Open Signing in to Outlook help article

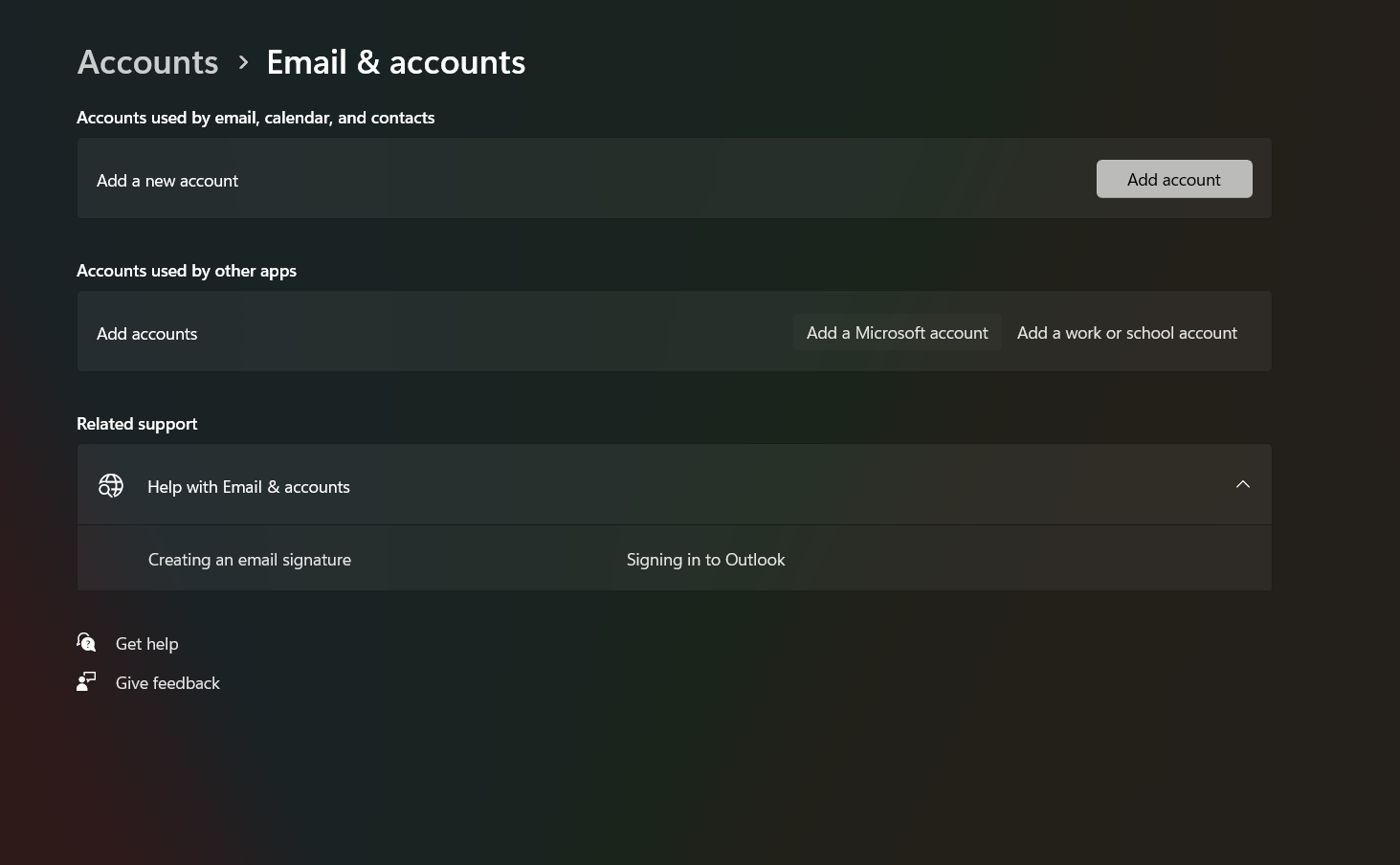705,559
